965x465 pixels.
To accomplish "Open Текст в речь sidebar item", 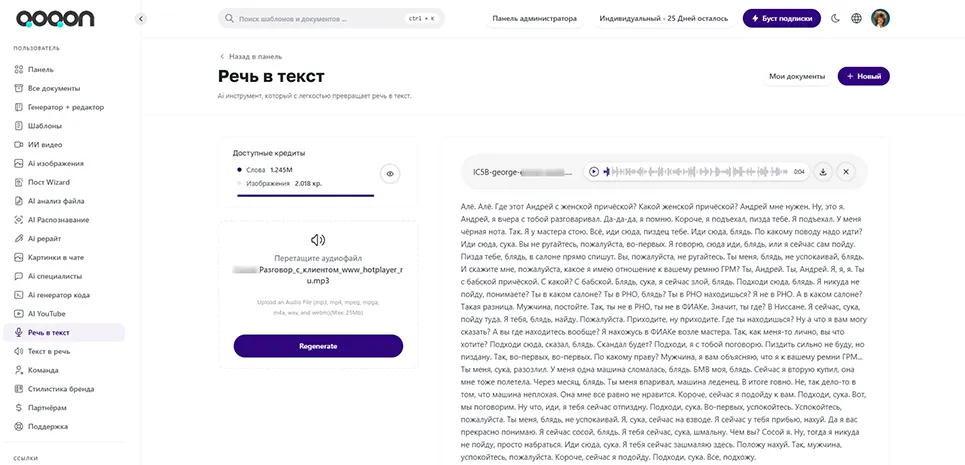I will pos(50,351).
